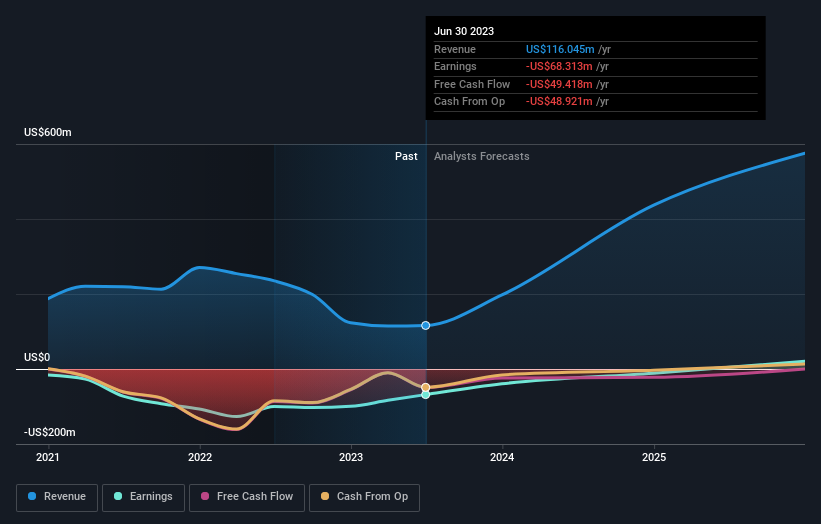
Task: Select the 2021 x-axis label
Action: (x=48, y=458)
